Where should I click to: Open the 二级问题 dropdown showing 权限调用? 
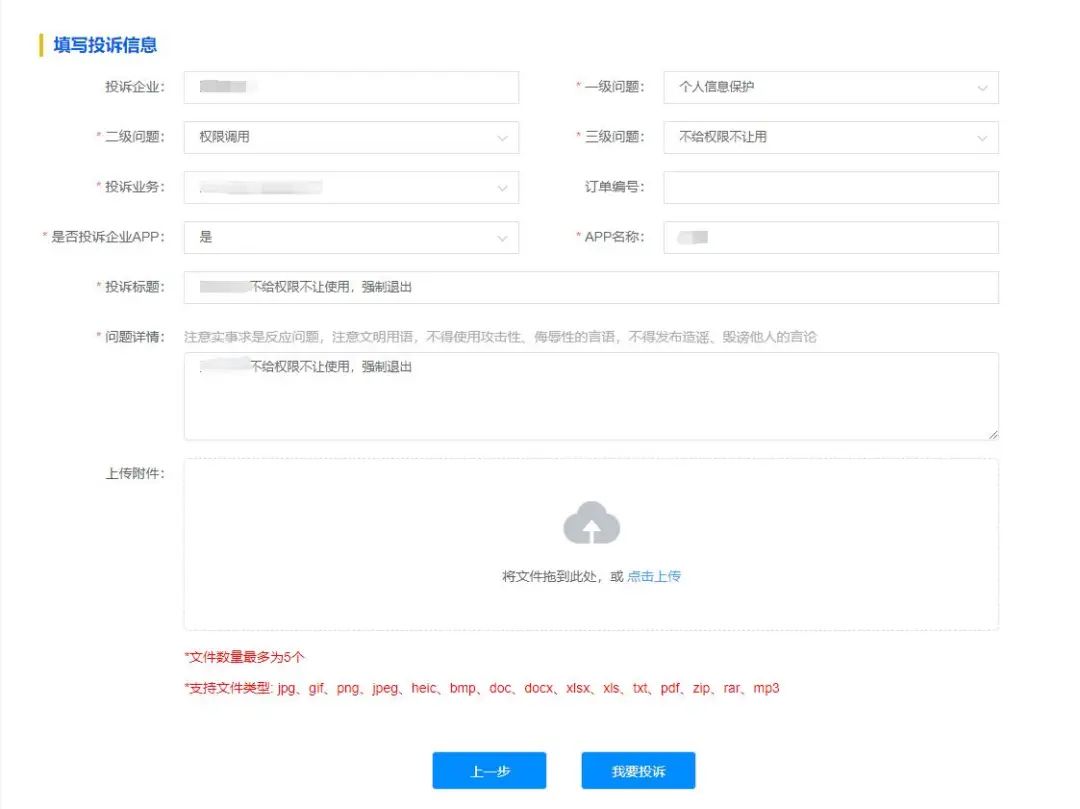351,137
